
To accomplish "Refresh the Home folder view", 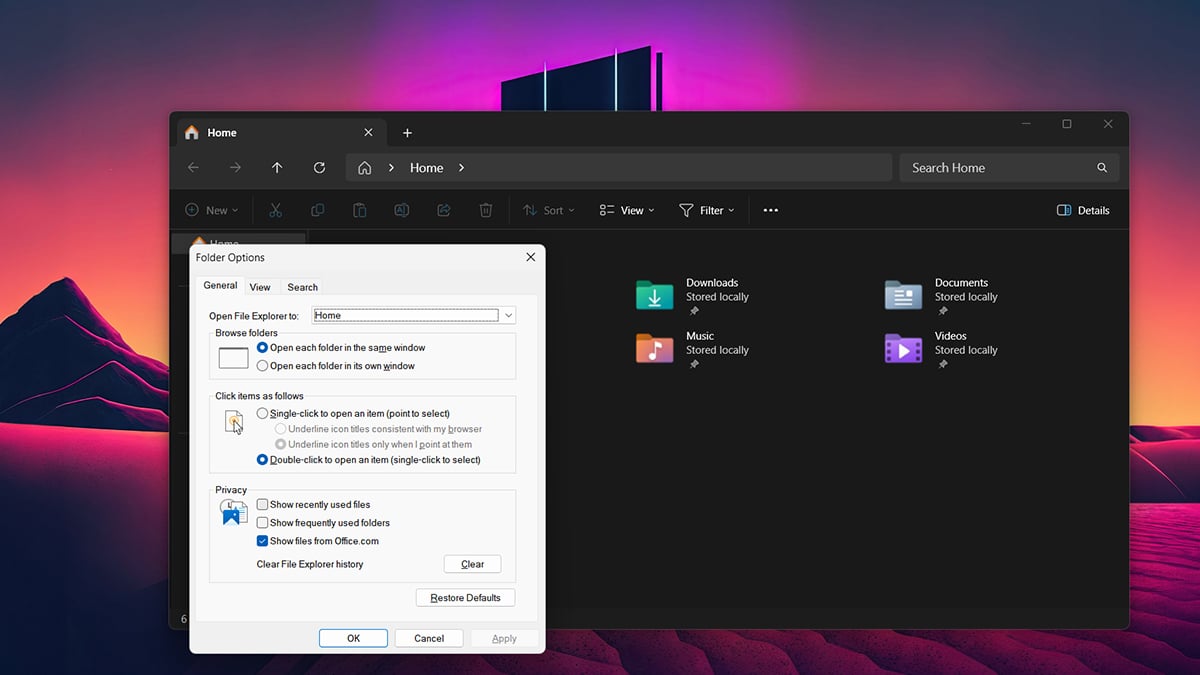I will 319,168.
